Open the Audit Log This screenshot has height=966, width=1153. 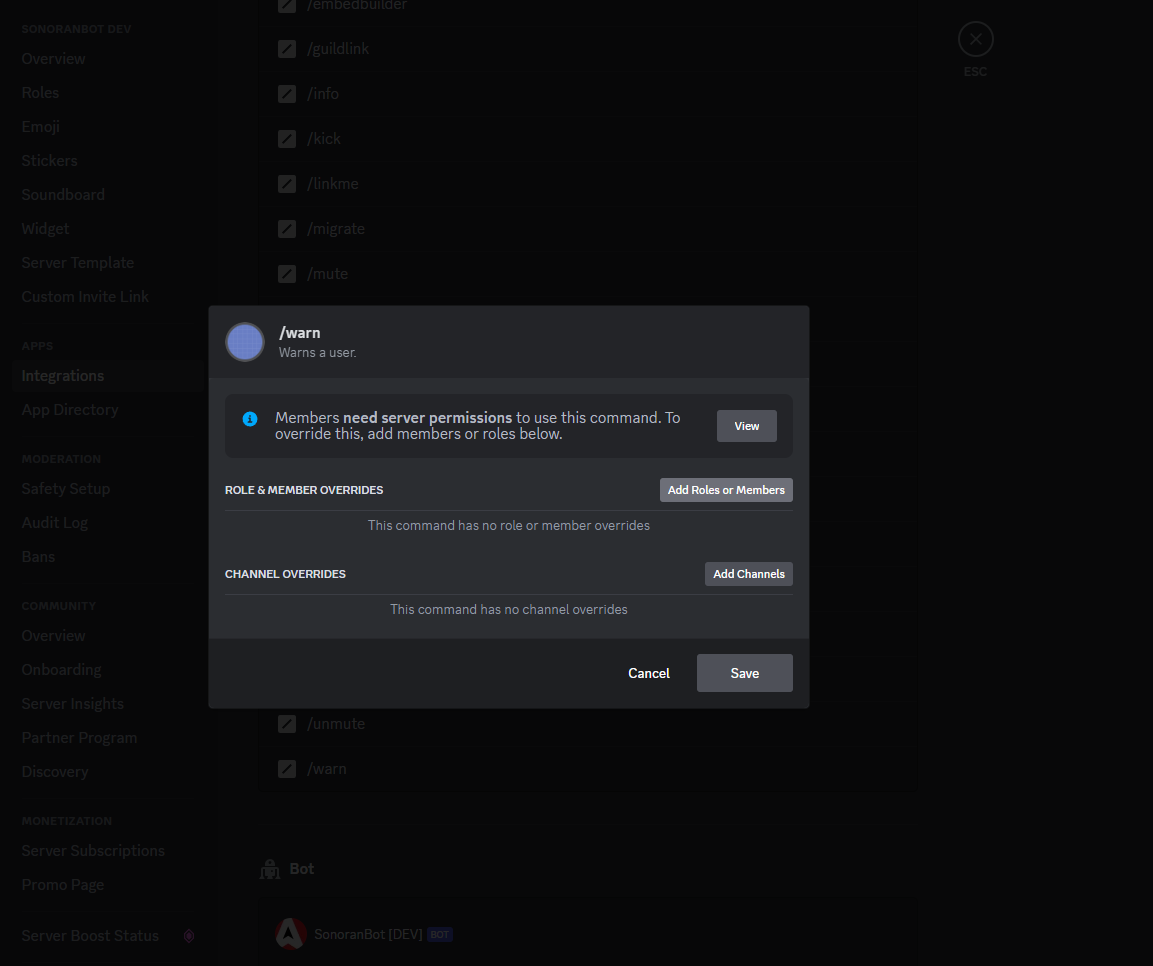click(107, 523)
